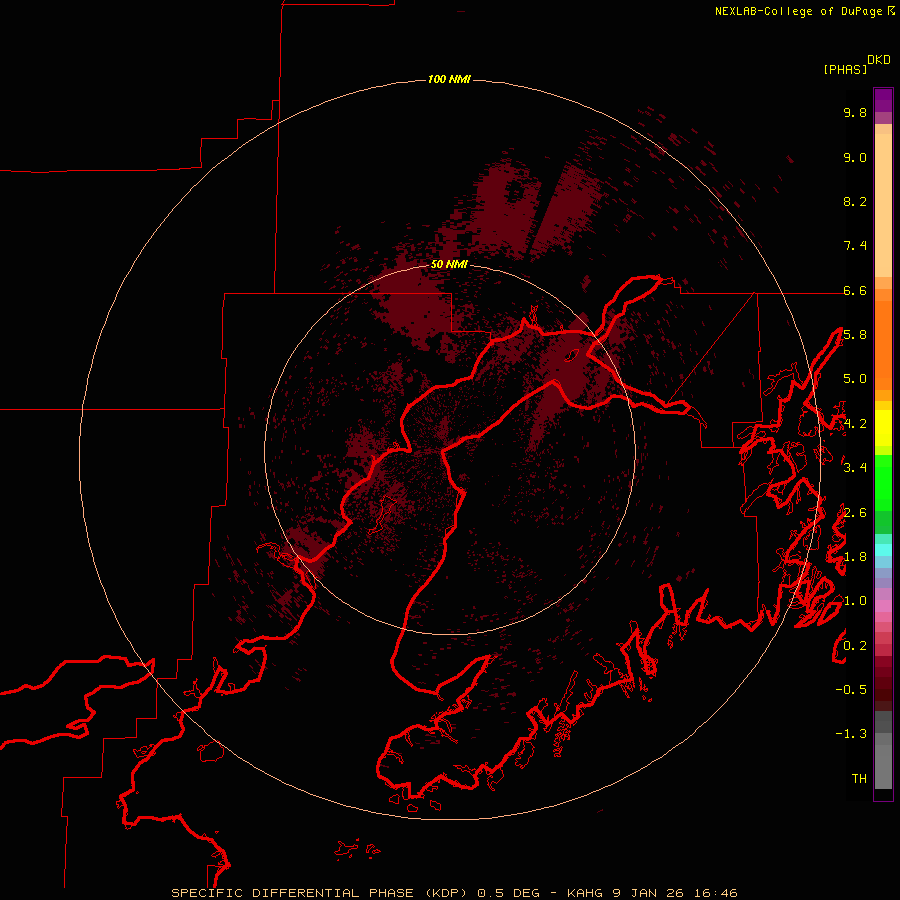Pick the light peach color bar segment

(x=883, y=205)
